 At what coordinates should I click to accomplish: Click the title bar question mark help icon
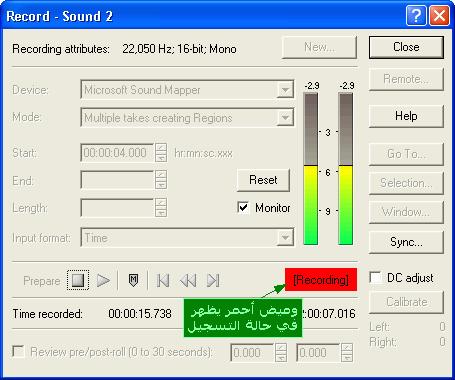(x=416, y=16)
